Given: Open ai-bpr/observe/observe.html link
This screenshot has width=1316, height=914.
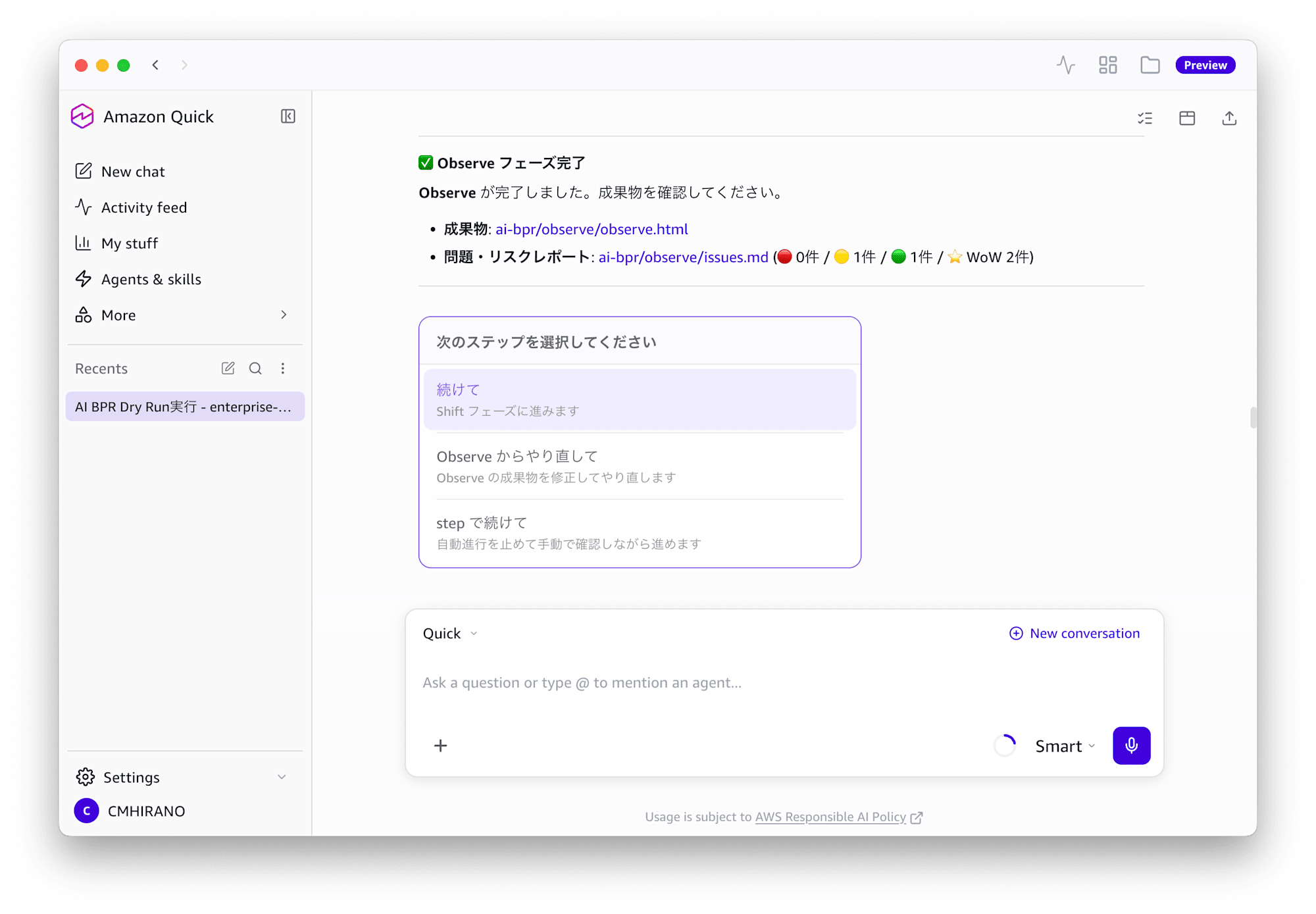Looking at the screenshot, I should coord(592,229).
